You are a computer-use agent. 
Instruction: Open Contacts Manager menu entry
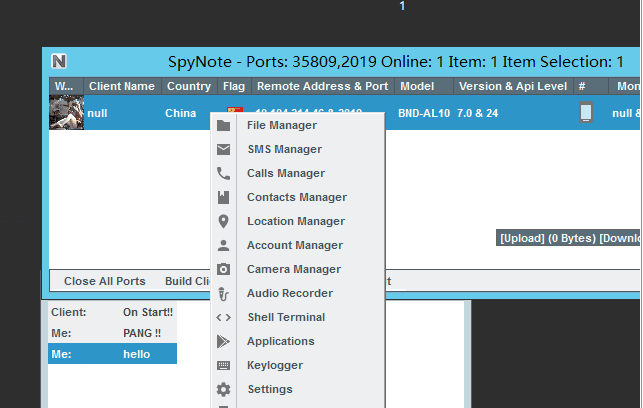pyautogui.click(x=298, y=197)
